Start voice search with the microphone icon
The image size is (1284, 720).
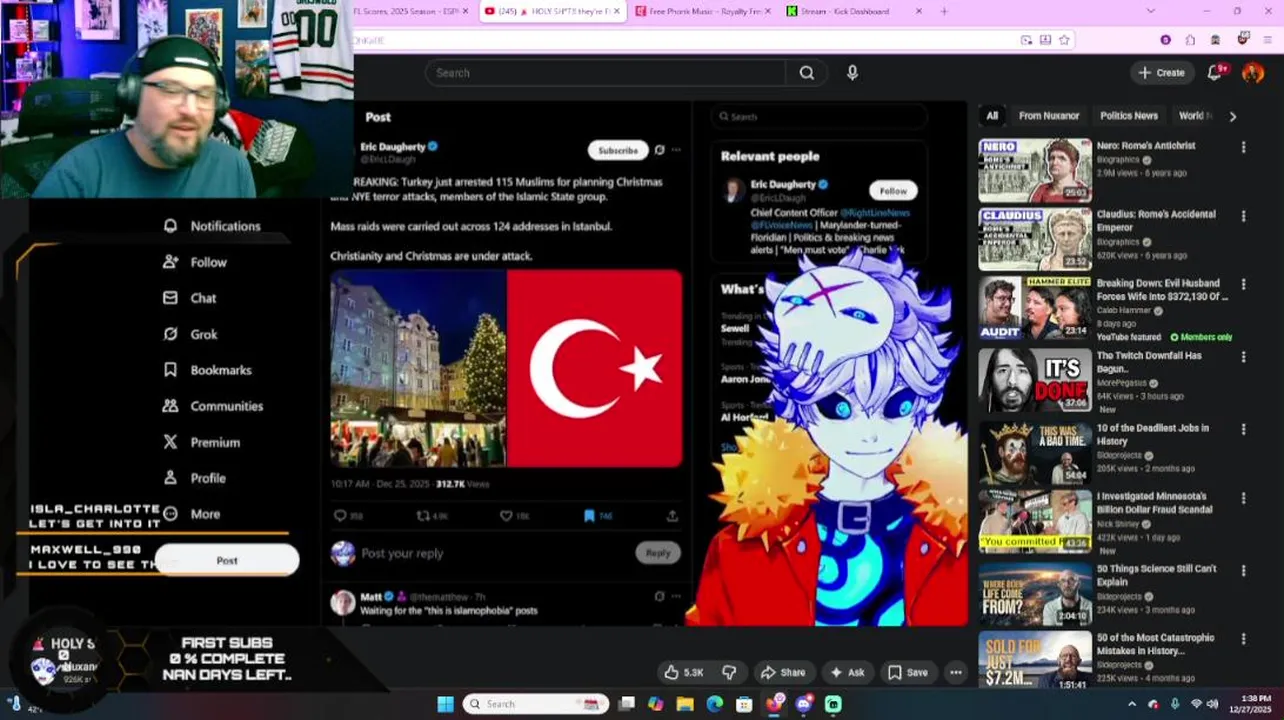click(x=852, y=73)
